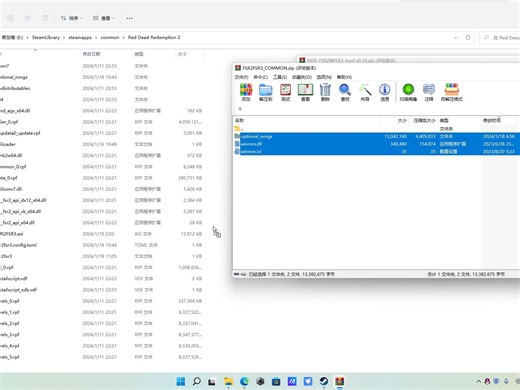520x390 pixels.
Task: Click SteamLibrary in the address breadcrumb
Action: 46,37
